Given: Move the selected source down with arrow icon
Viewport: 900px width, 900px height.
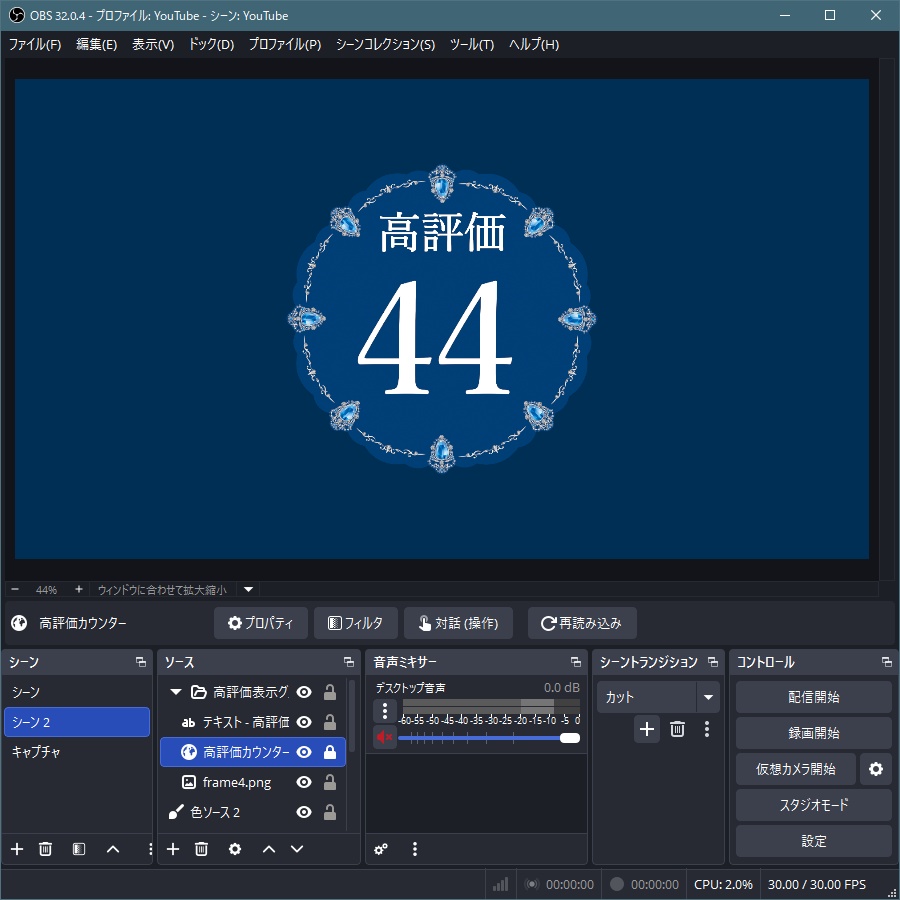Looking at the screenshot, I should [x=295, y=849].
